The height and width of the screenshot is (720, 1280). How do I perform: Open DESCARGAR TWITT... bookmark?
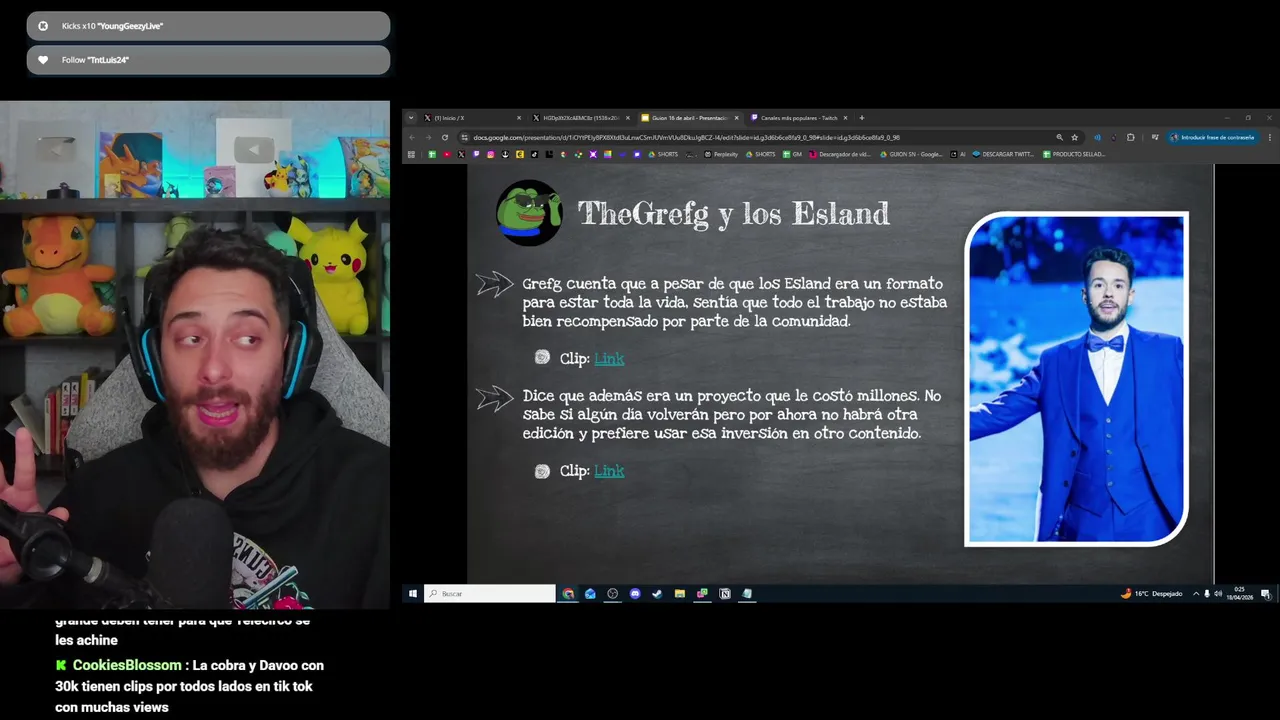[1003, 154]
